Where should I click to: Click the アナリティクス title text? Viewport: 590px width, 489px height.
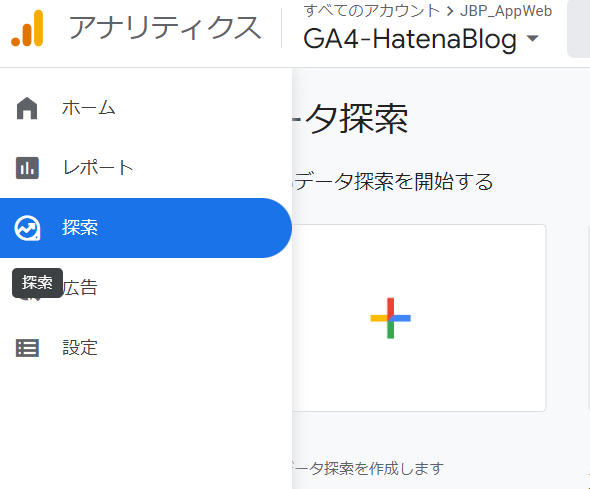click(x=165, y=28)
